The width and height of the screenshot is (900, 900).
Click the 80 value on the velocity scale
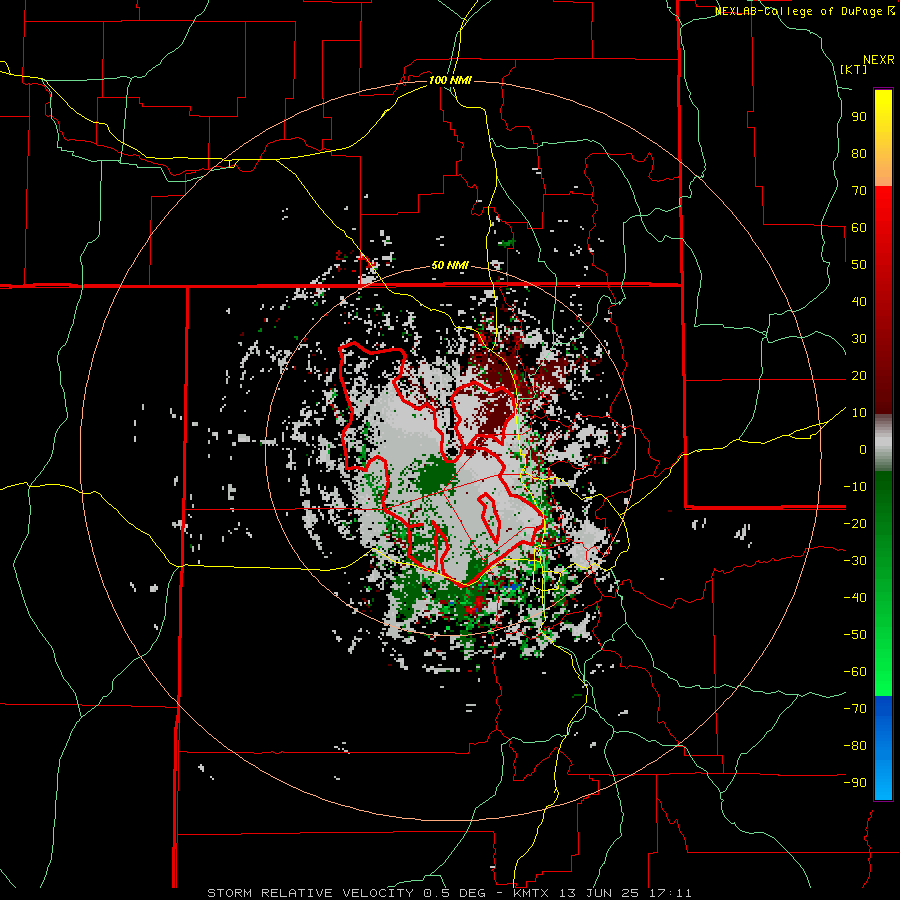[859, 154]
